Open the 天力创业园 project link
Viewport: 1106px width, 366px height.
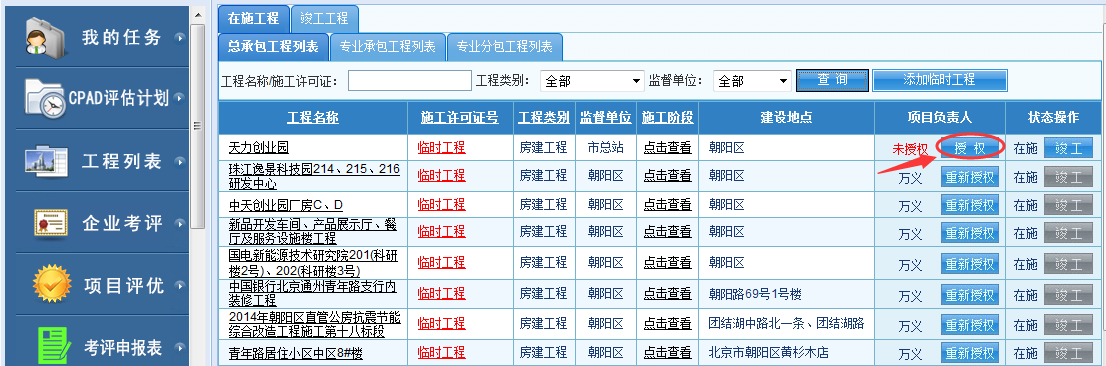tap(259, 148)
